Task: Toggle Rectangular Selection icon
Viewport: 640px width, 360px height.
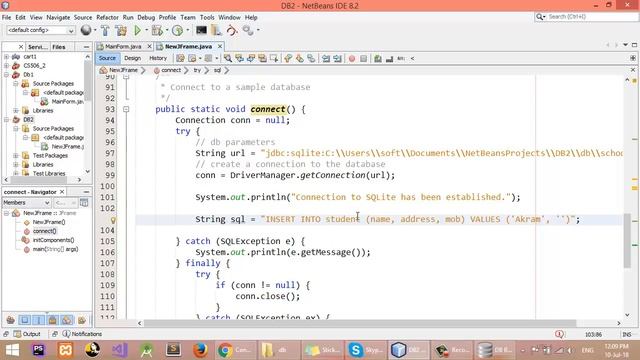Action: point(273,58)
